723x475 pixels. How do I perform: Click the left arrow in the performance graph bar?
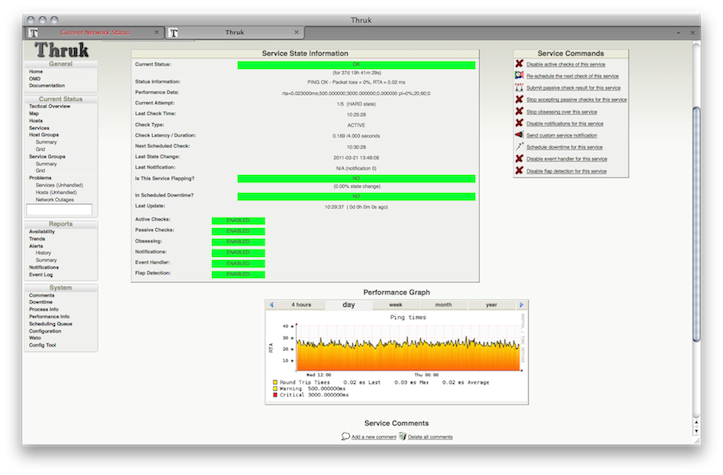click(x=271, y=305)
